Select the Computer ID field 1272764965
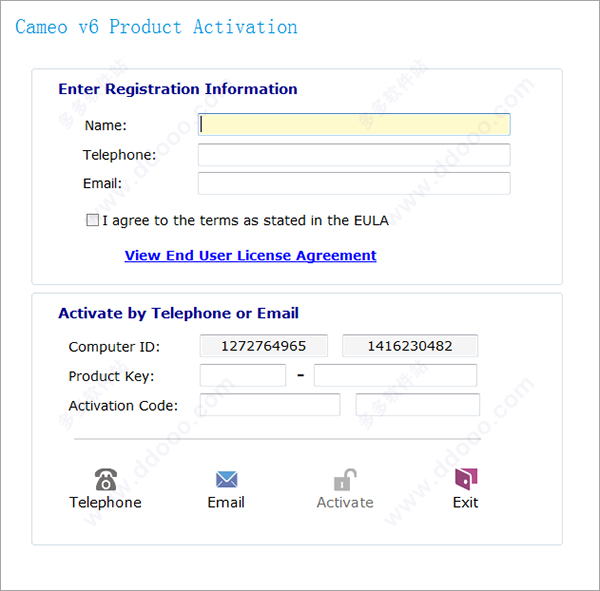Viewport: 600px width, 591px height. coord(264,346)
